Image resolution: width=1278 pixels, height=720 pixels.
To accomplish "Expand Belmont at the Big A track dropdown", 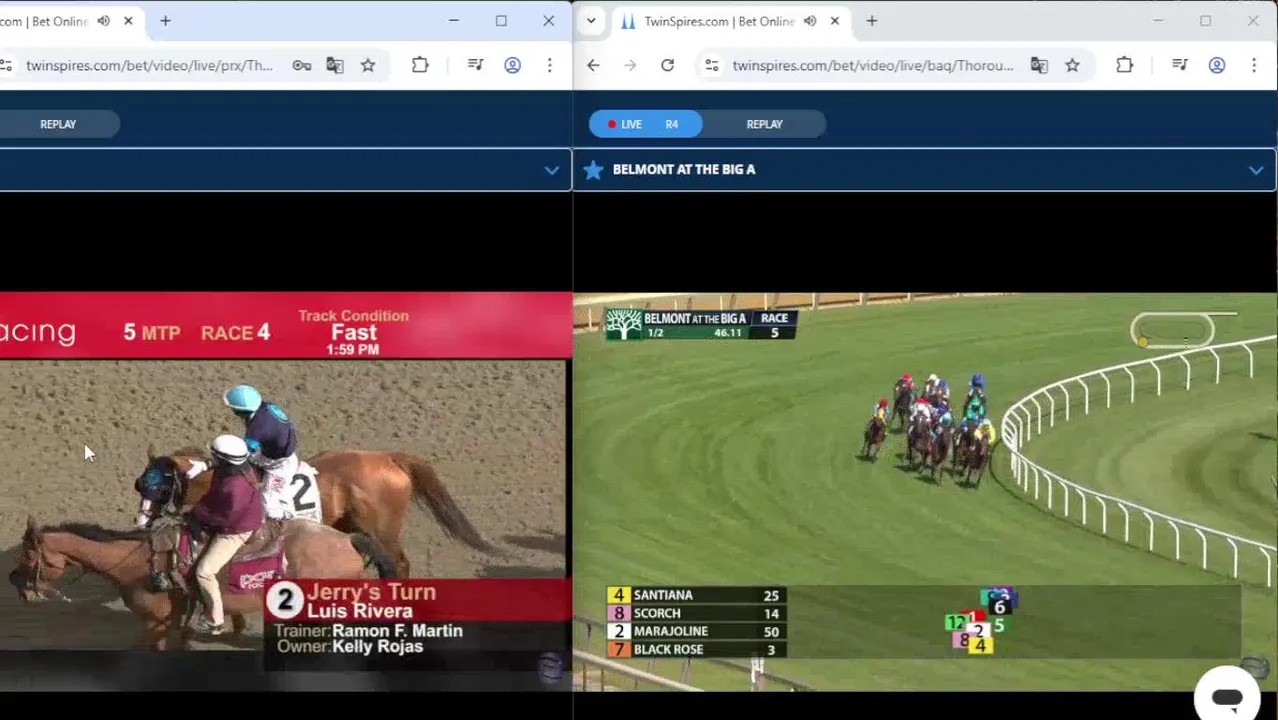I will [x=1255, y=171].
